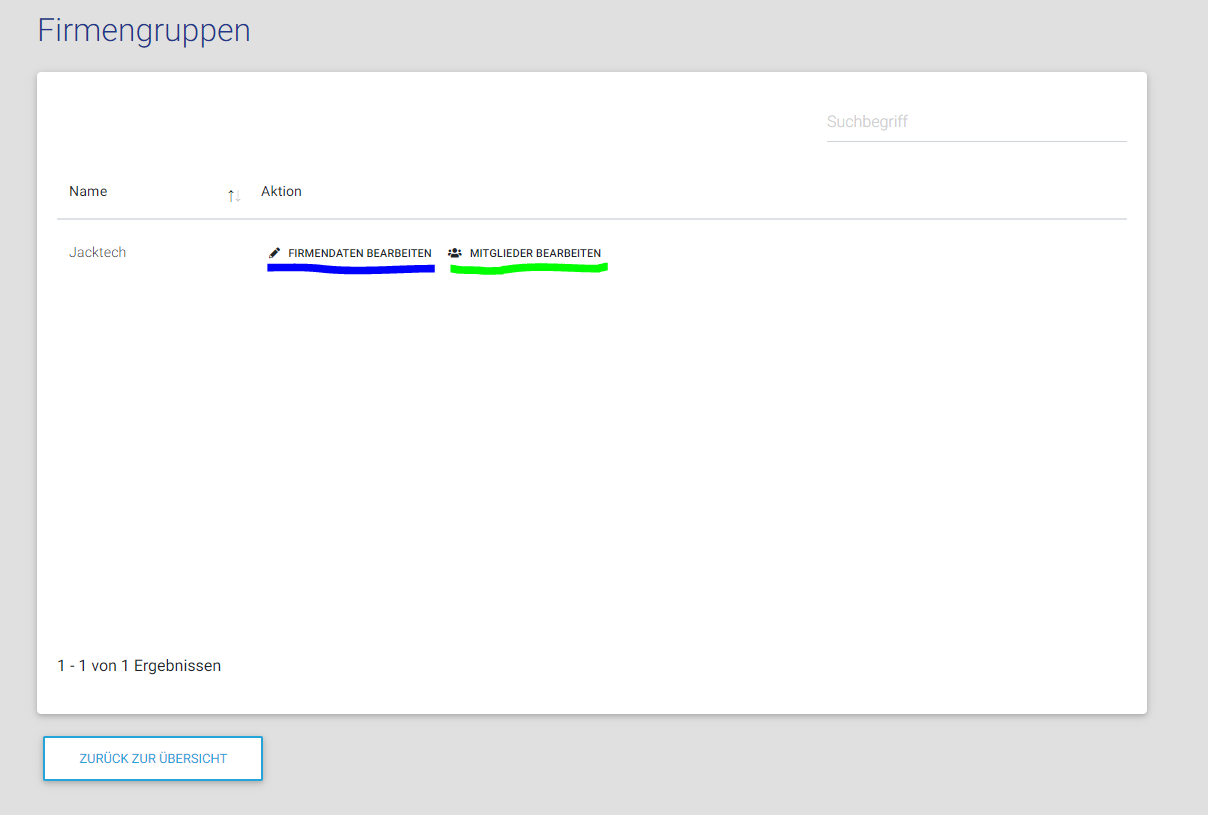Viewport: 1208px width, 815px height.
Task: Click the "1 - 1 von 1 Ergebnissen" text
Action: click(139, 665)
